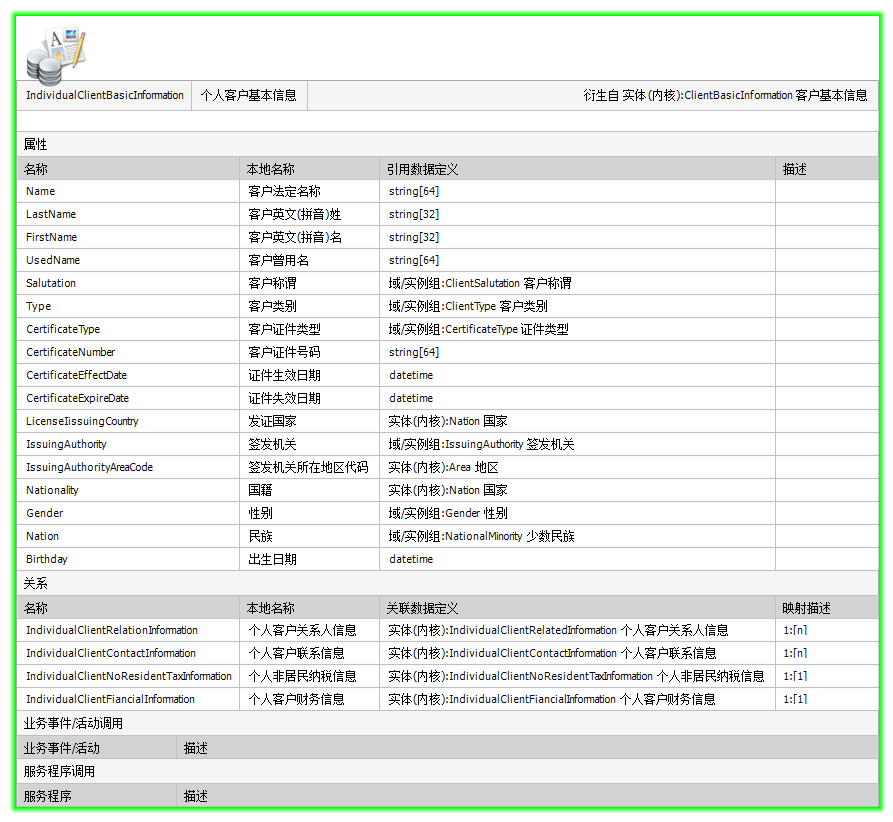The height and width of the screenshot is (822, 893).
Task: Select the IndividualClientNoResidentTaxInformation relation name cell
Action: click(x=128, y=676)
